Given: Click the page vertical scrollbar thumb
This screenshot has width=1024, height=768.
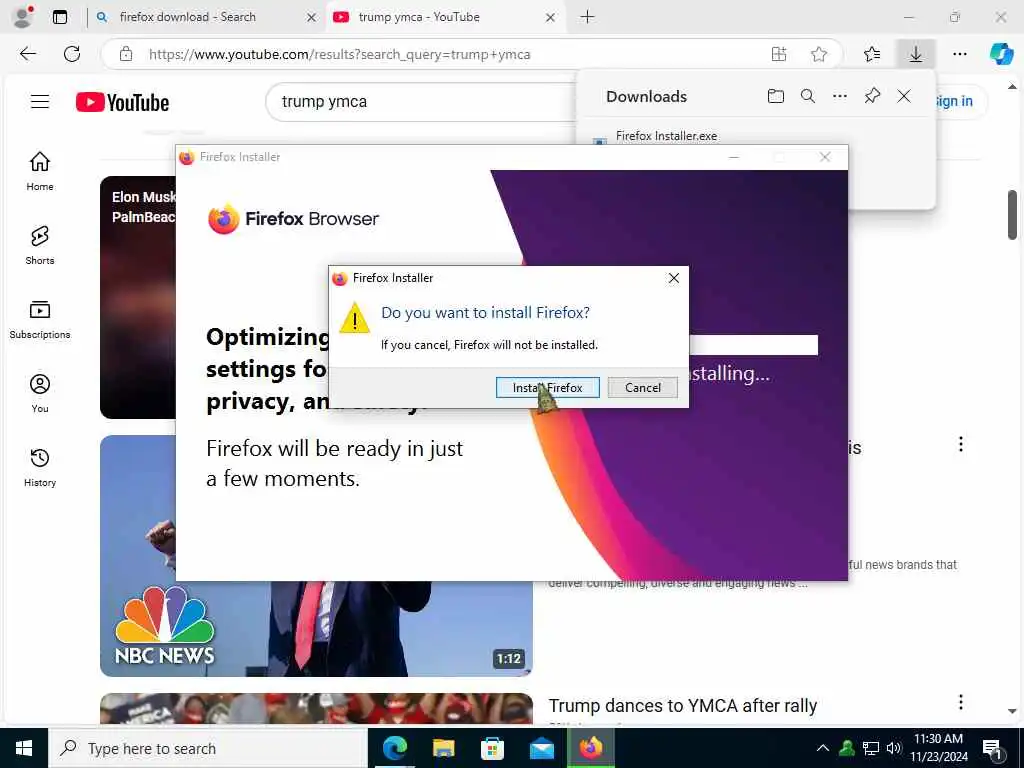Looking at the screenshot, I should click(1012, 215).
